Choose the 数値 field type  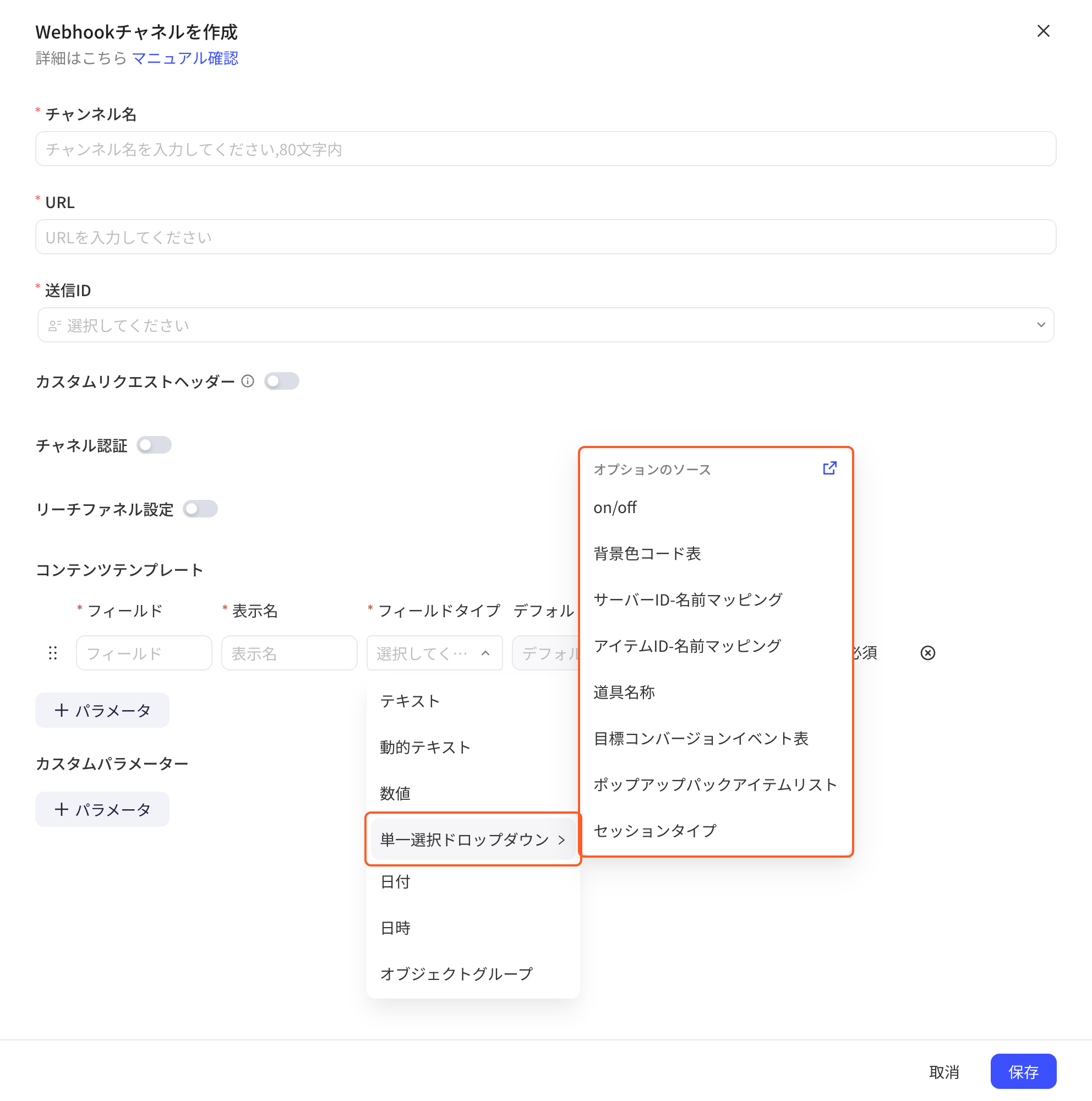click(x=473, y=793)
